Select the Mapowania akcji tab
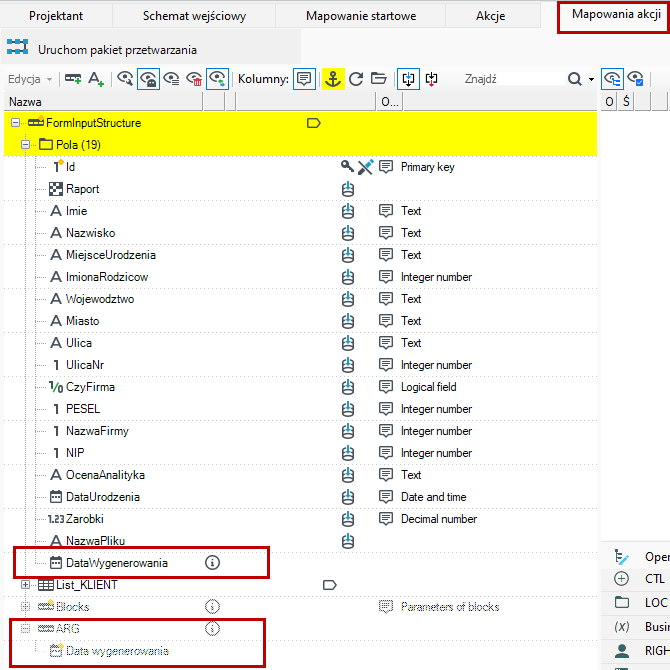 click(x=616, y=15)
